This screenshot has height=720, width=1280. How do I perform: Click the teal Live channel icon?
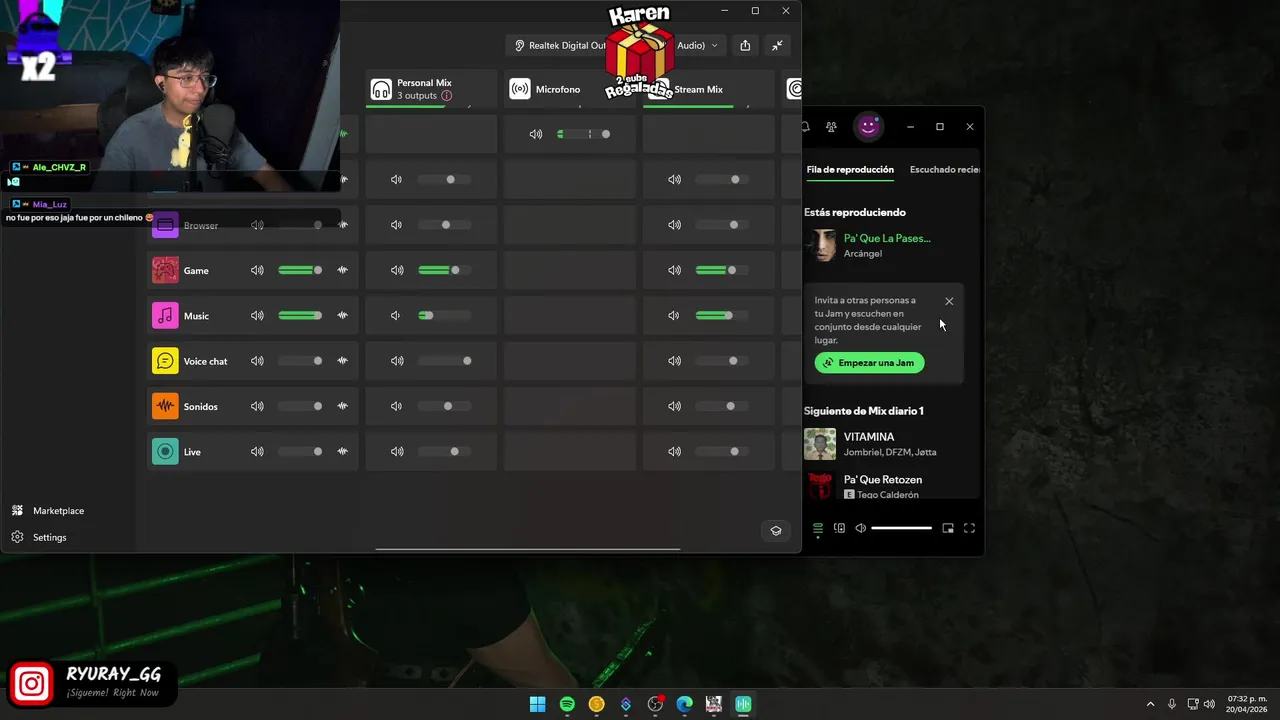pos(165,452)
